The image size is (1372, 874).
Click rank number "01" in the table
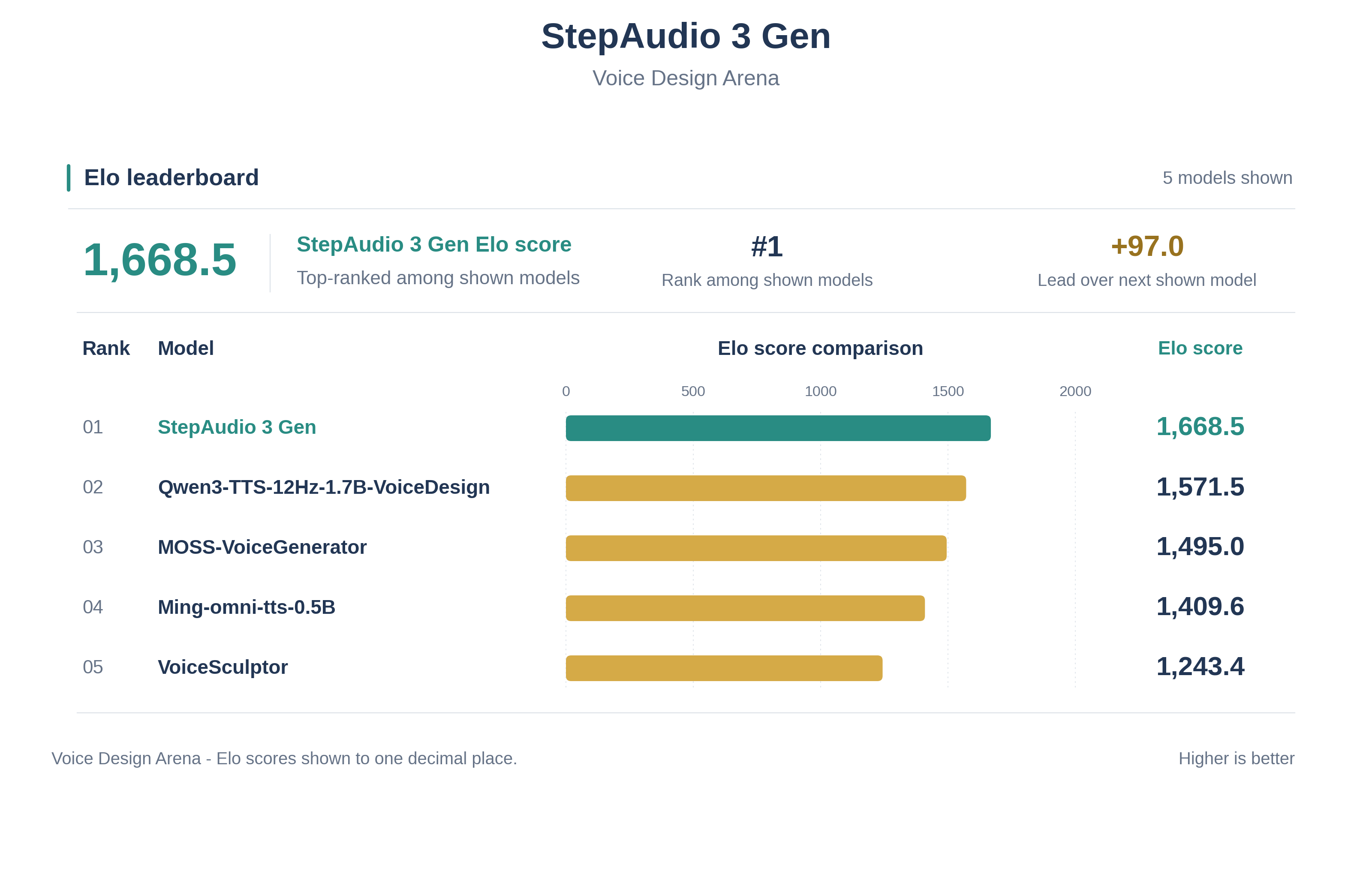pos(93,427)
